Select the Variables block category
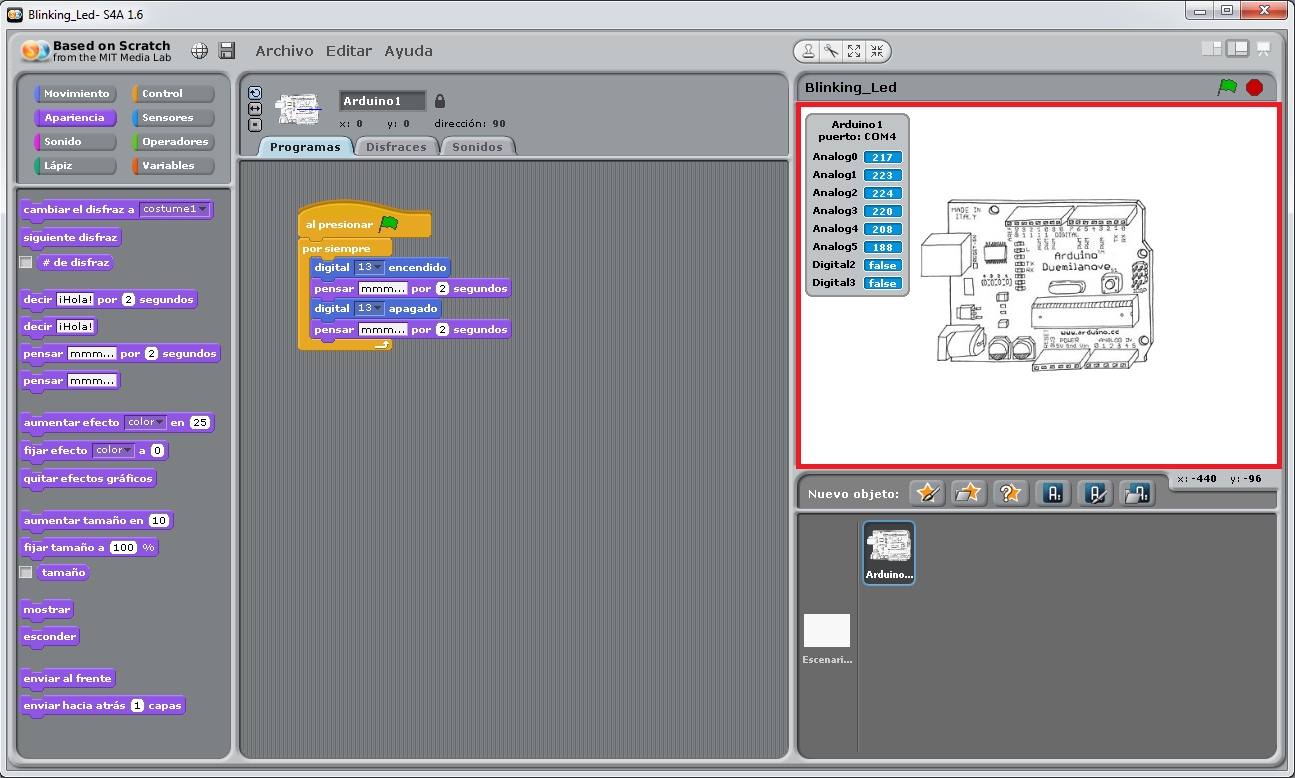Viewport: 1295px width, 778px height. [x=173, y=166]
